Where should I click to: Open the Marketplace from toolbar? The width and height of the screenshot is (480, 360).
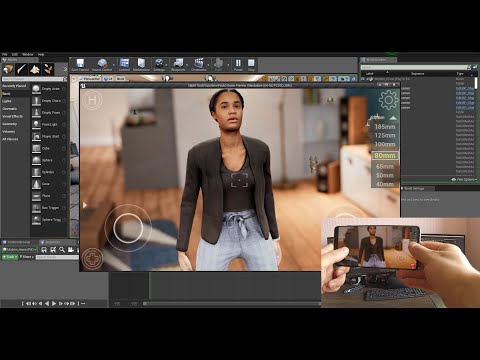click(x=141, y=64)
